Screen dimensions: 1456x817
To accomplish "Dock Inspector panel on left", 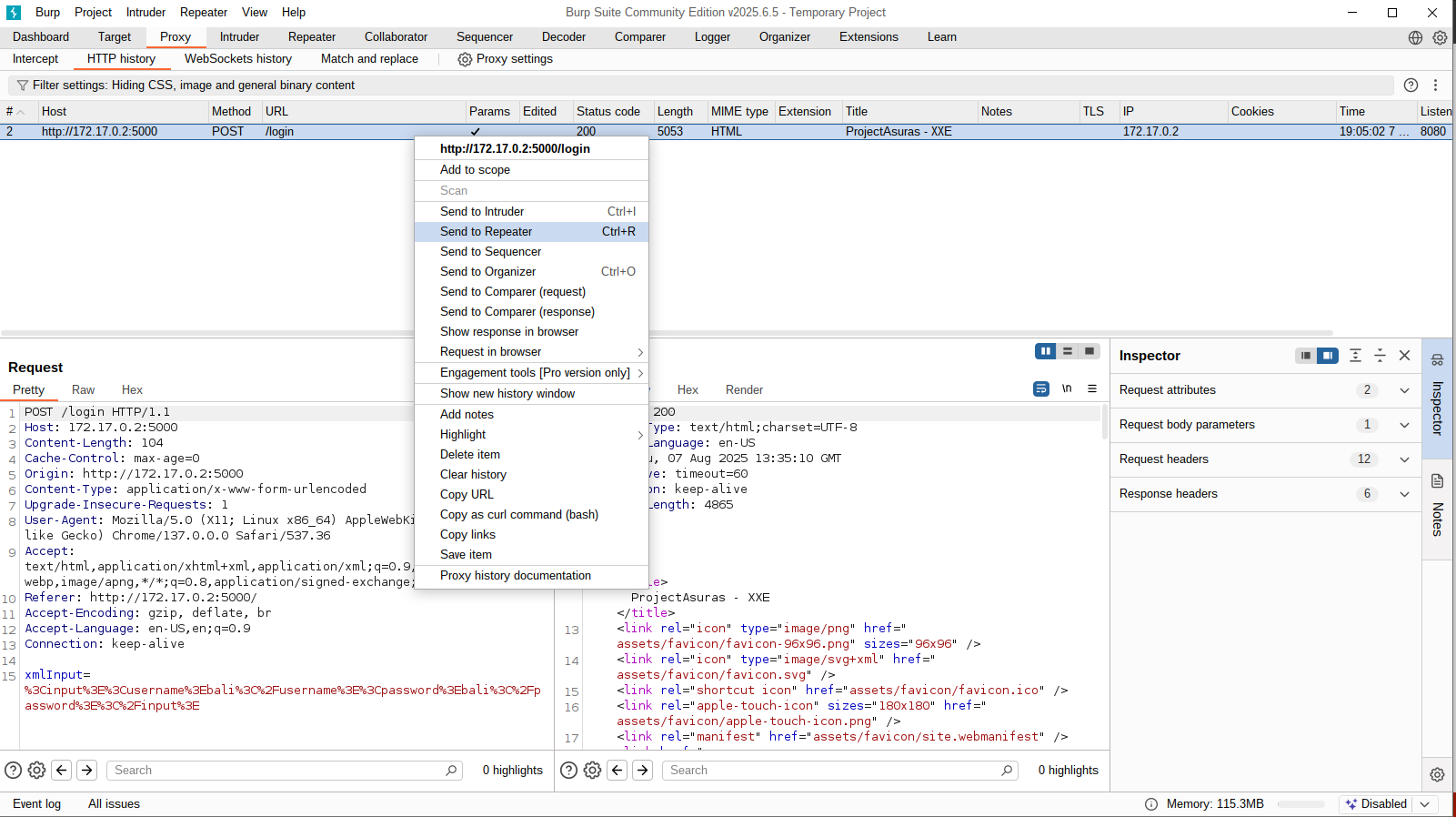I will tap(1306, 356).
